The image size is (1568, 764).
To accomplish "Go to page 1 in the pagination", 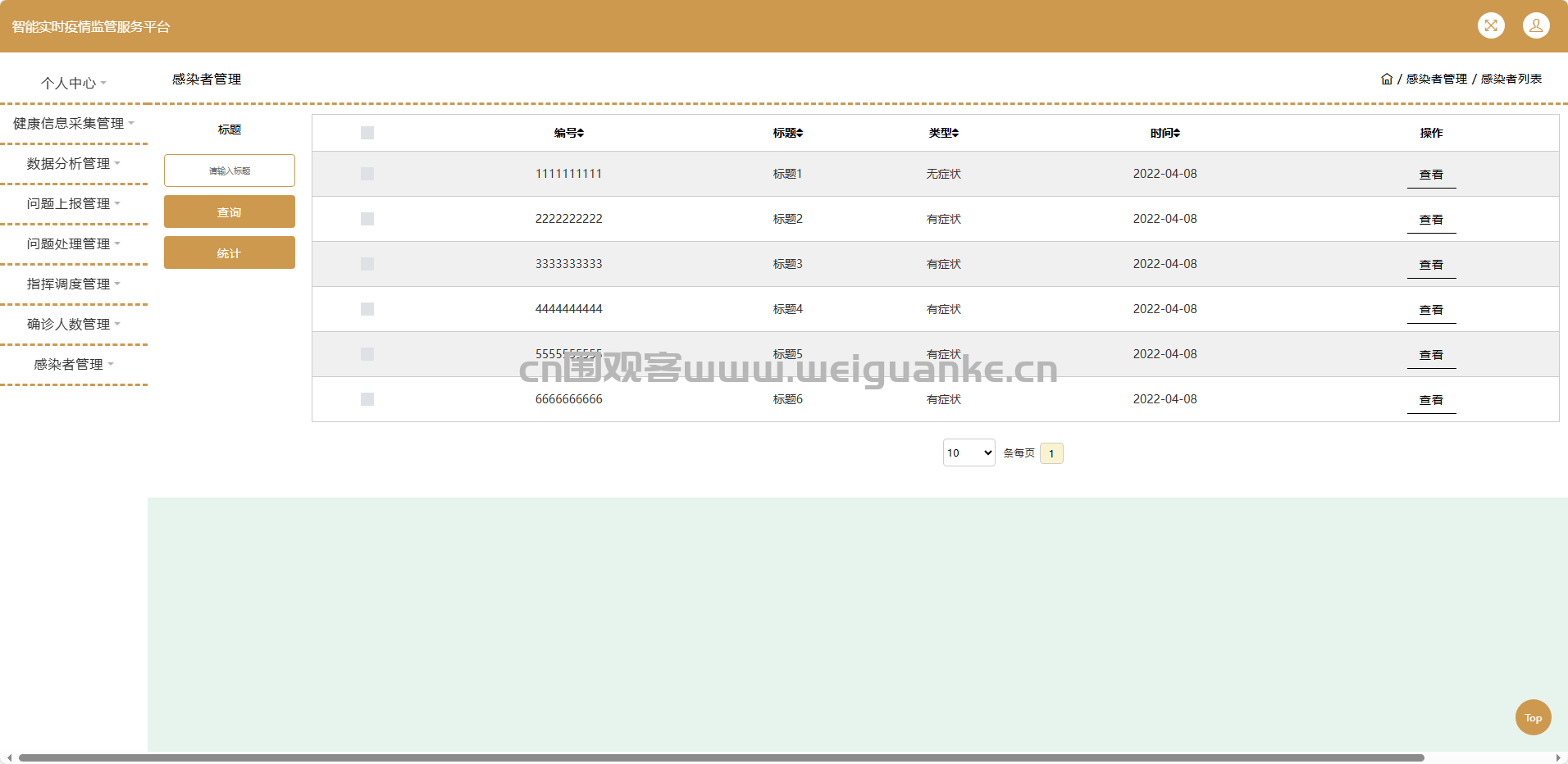I will pyautogui.click(x=1051, y=453).
